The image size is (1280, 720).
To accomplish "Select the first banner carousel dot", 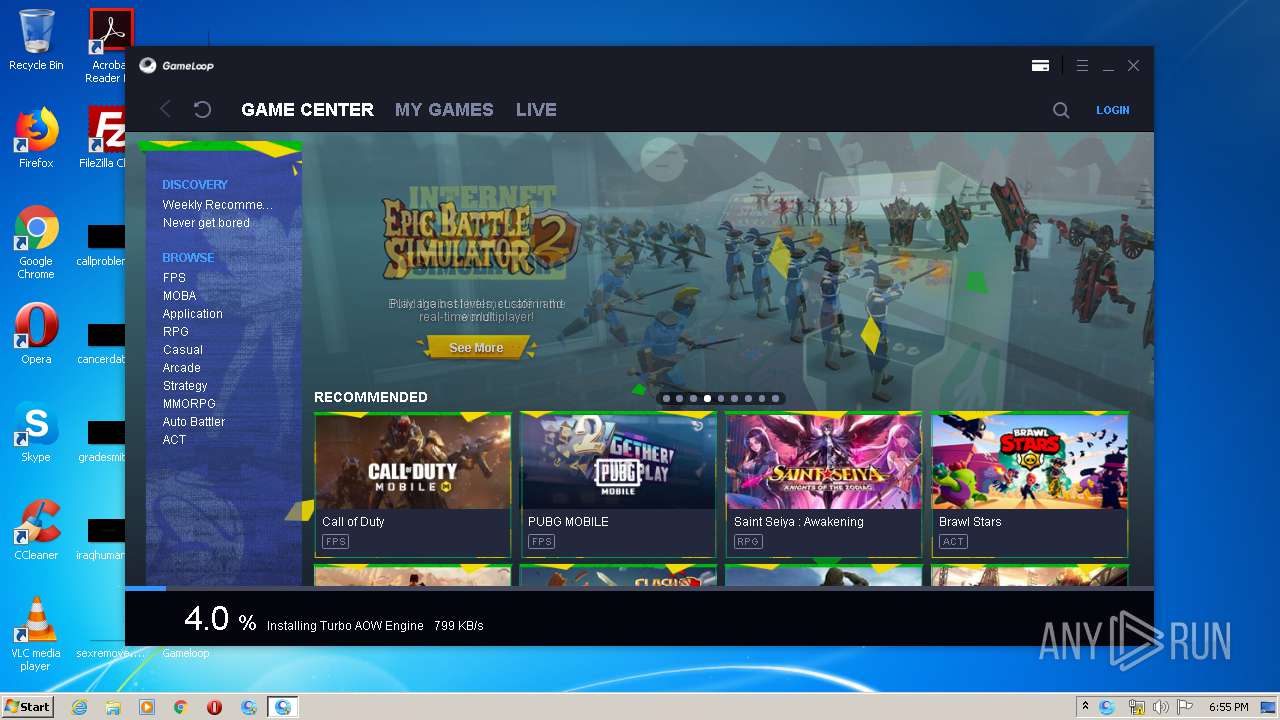I will point(666,399).
